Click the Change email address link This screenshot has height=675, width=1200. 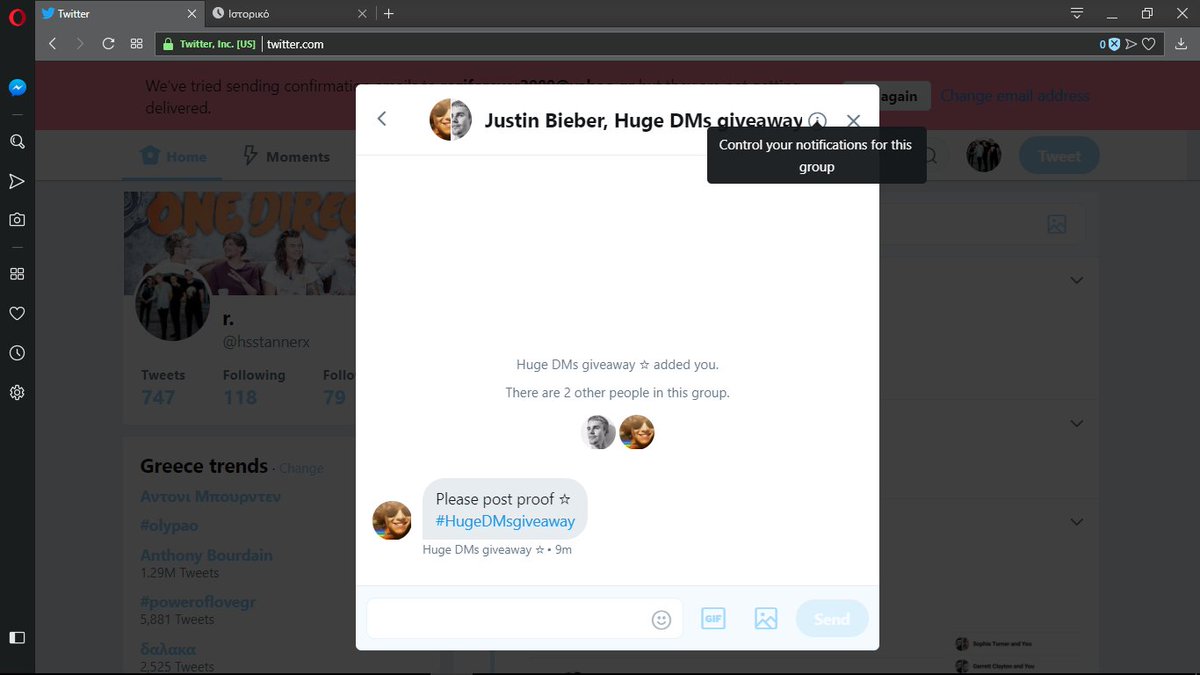click(x=1015, y=96)
